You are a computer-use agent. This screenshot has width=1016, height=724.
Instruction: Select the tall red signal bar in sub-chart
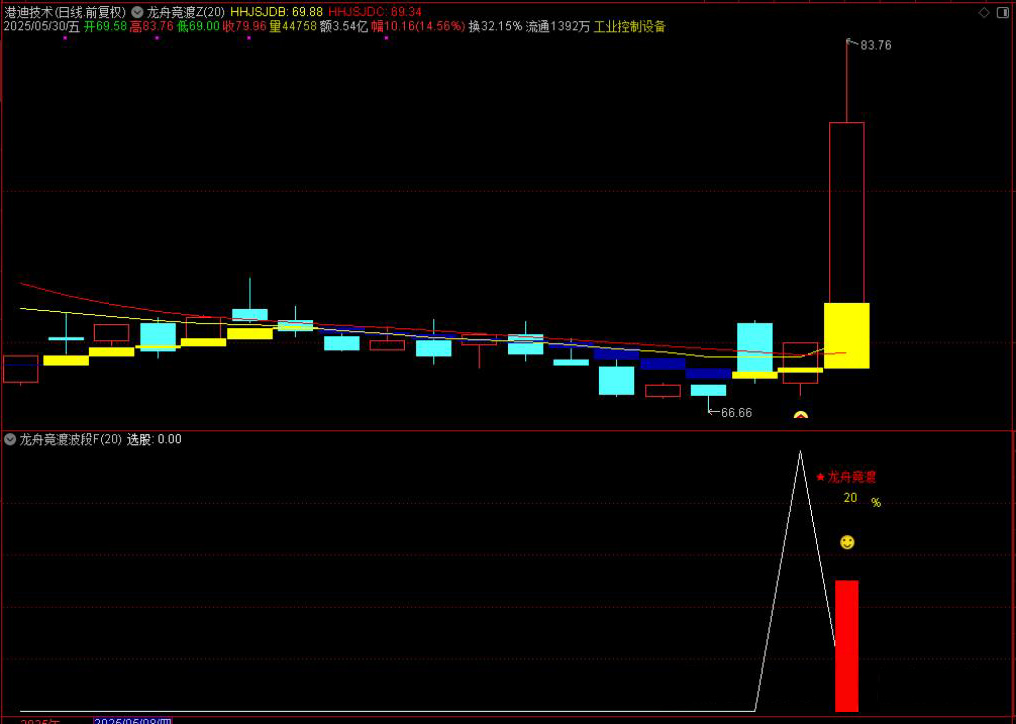click(846, 645)
